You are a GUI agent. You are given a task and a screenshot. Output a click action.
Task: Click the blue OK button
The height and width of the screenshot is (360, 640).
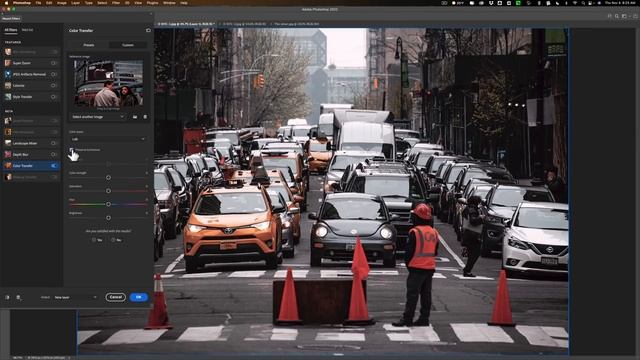coord(138,297)
